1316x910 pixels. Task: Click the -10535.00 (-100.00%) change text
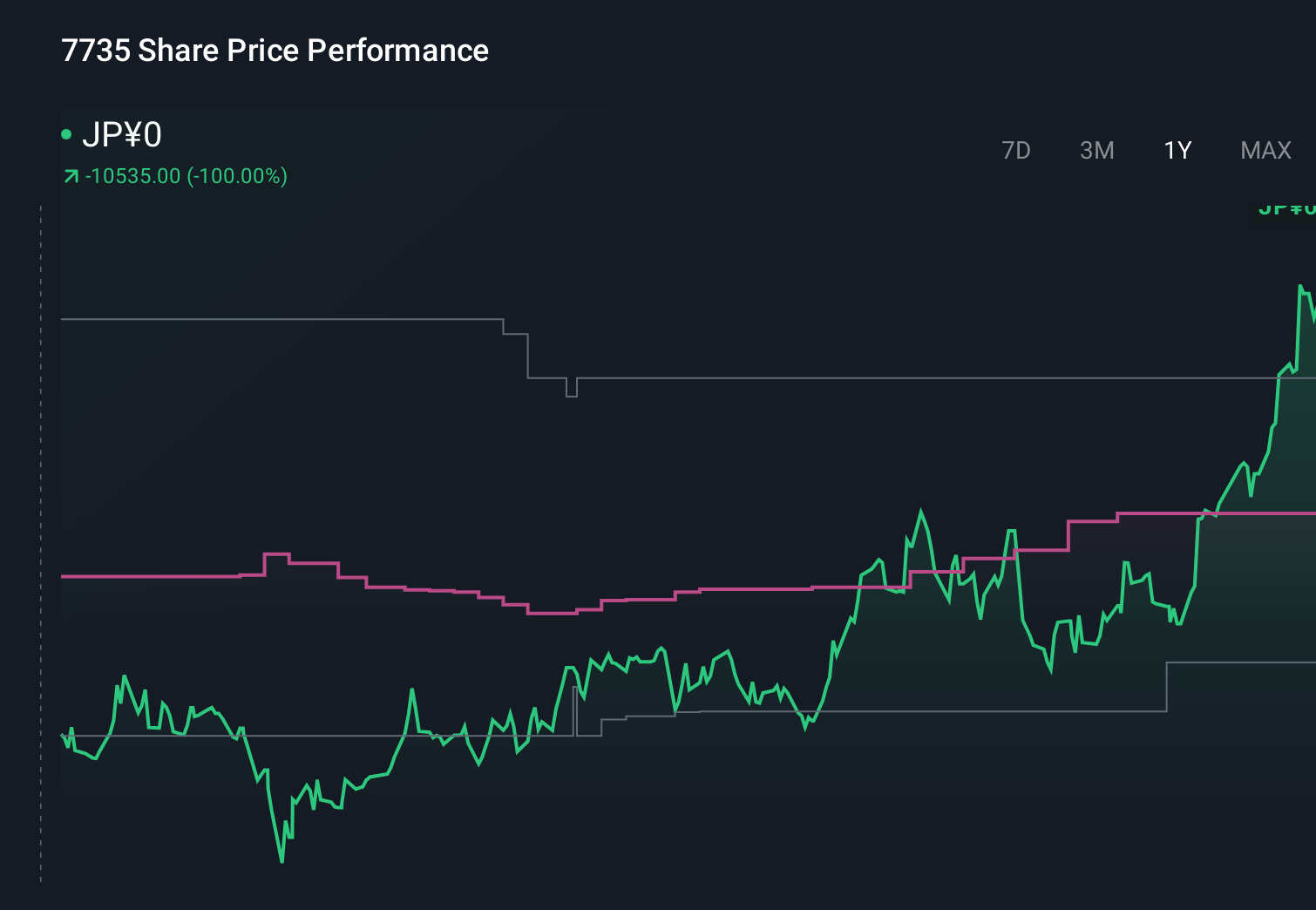185,175
